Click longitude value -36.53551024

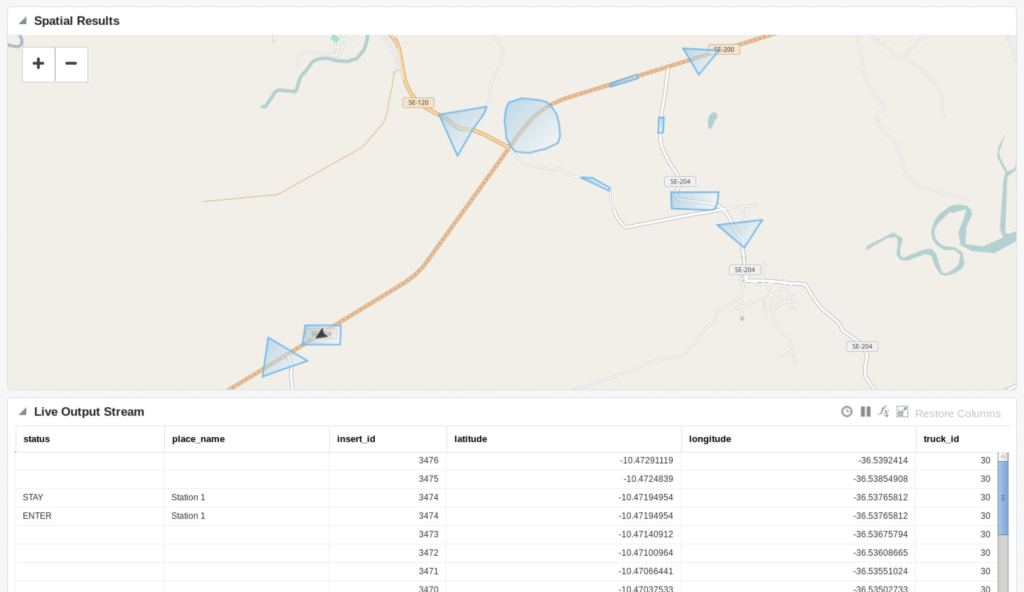click(880, 571)
